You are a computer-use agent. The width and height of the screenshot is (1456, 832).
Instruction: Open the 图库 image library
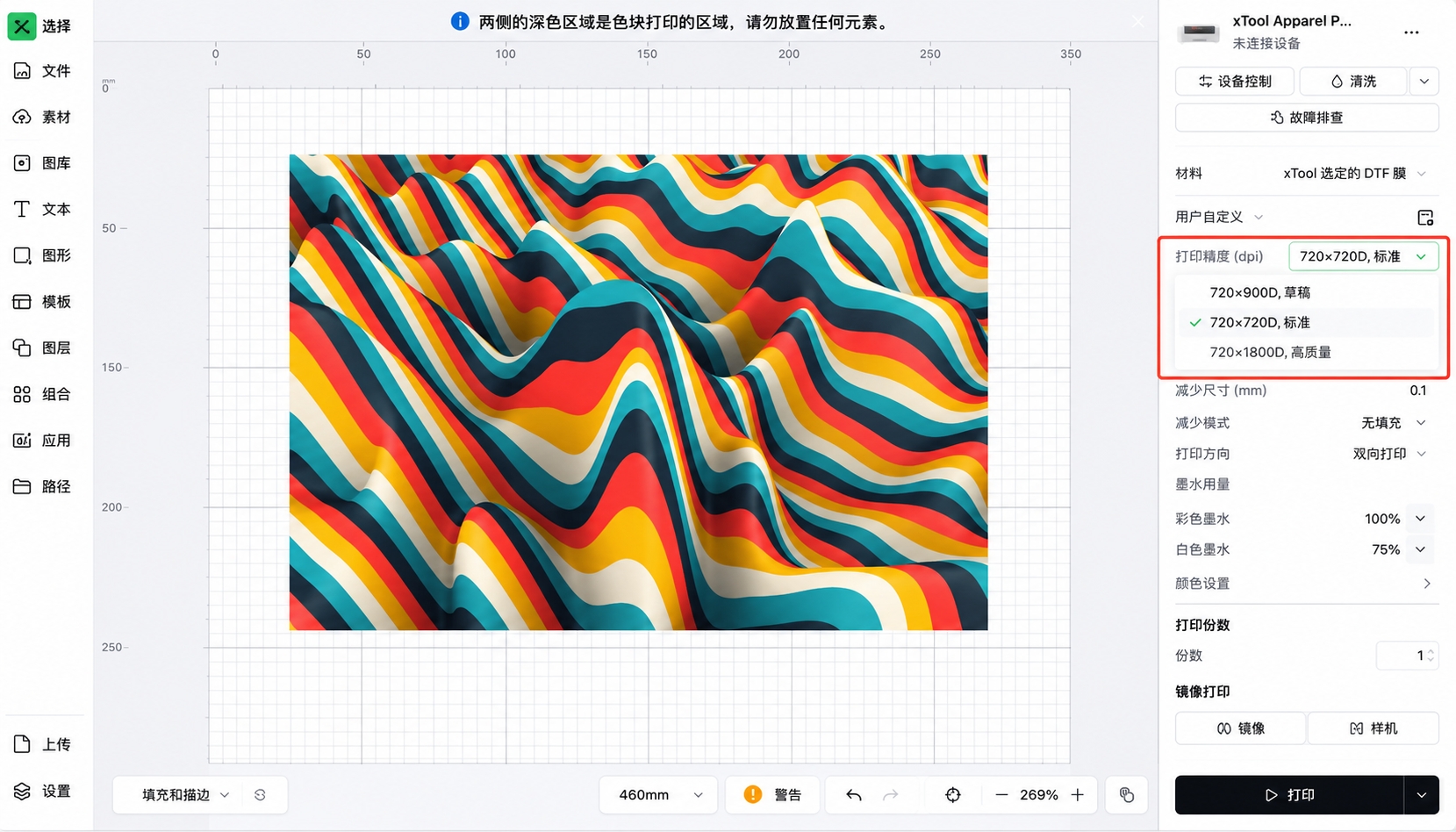point(40,163)
